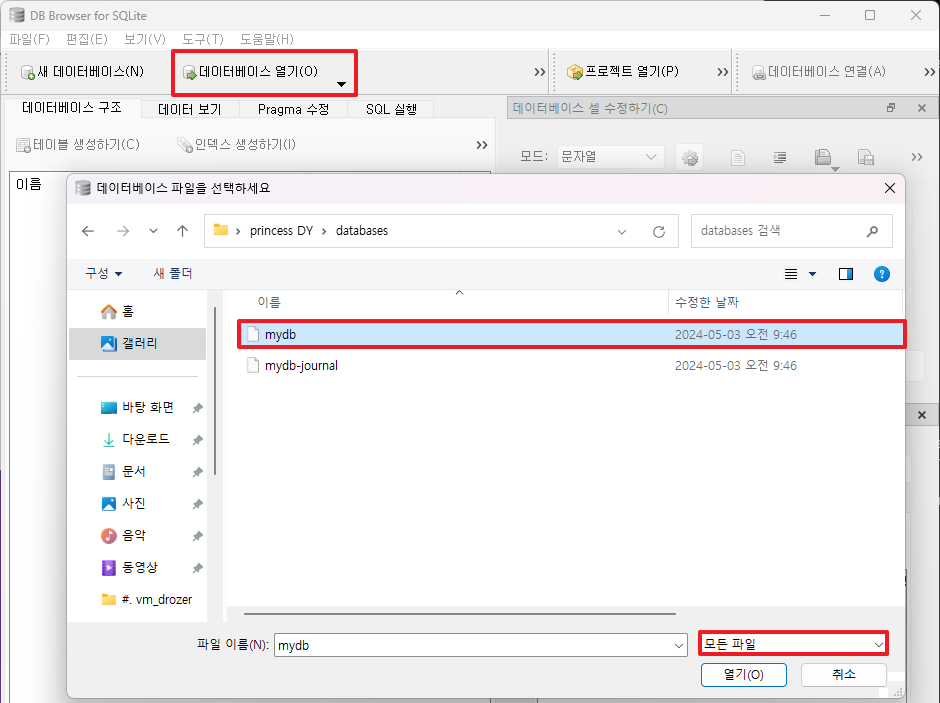Go forward in the file dialog

click(123, 231)
